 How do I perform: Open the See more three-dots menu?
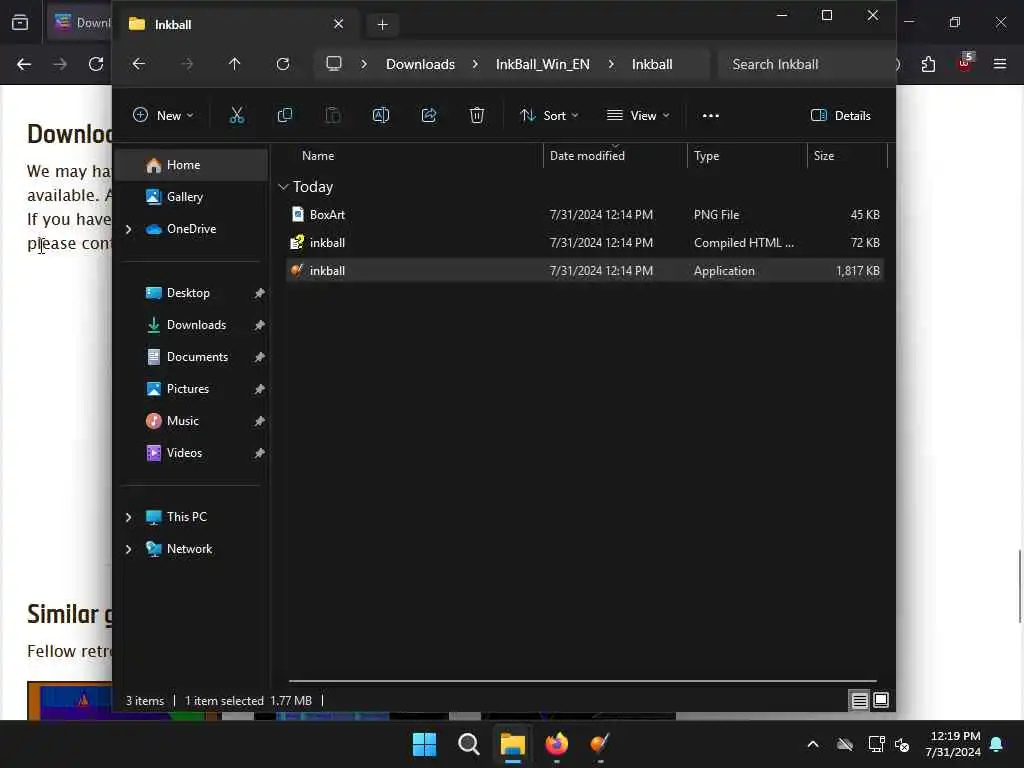(x=711, y=116)
